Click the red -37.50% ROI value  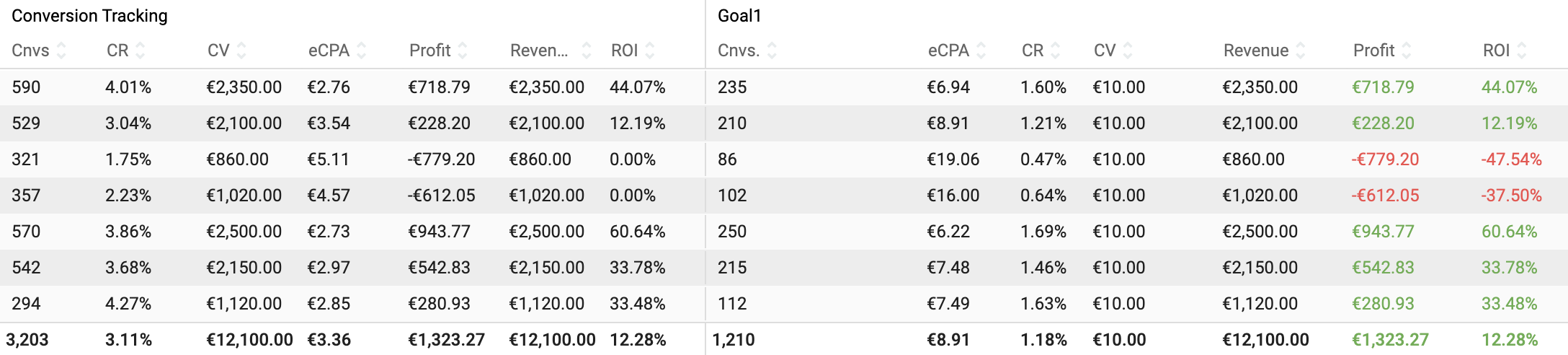pyautogui.click(x=1511, y=196)
